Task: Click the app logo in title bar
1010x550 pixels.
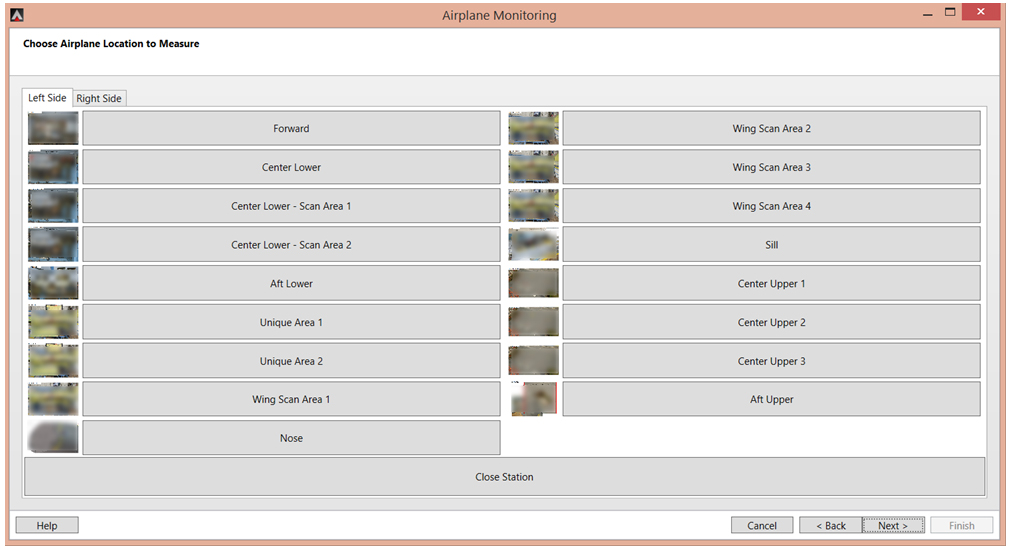Action: (x=17, y=15)
